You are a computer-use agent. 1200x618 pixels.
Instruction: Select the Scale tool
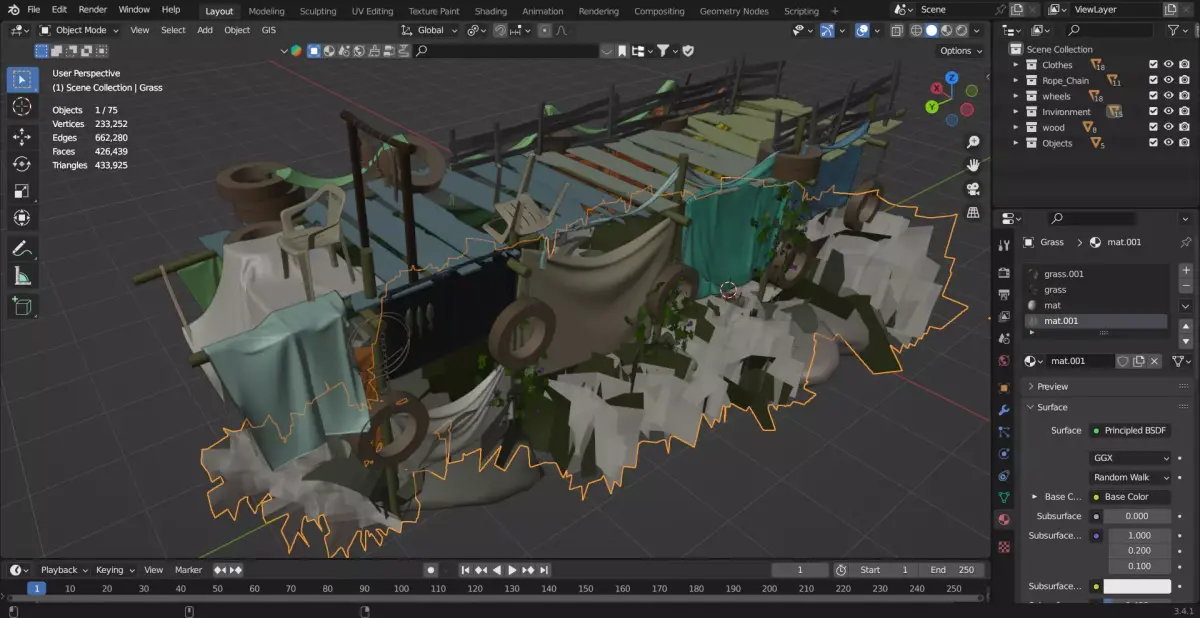pyautogui.click(x=22, y=191)
